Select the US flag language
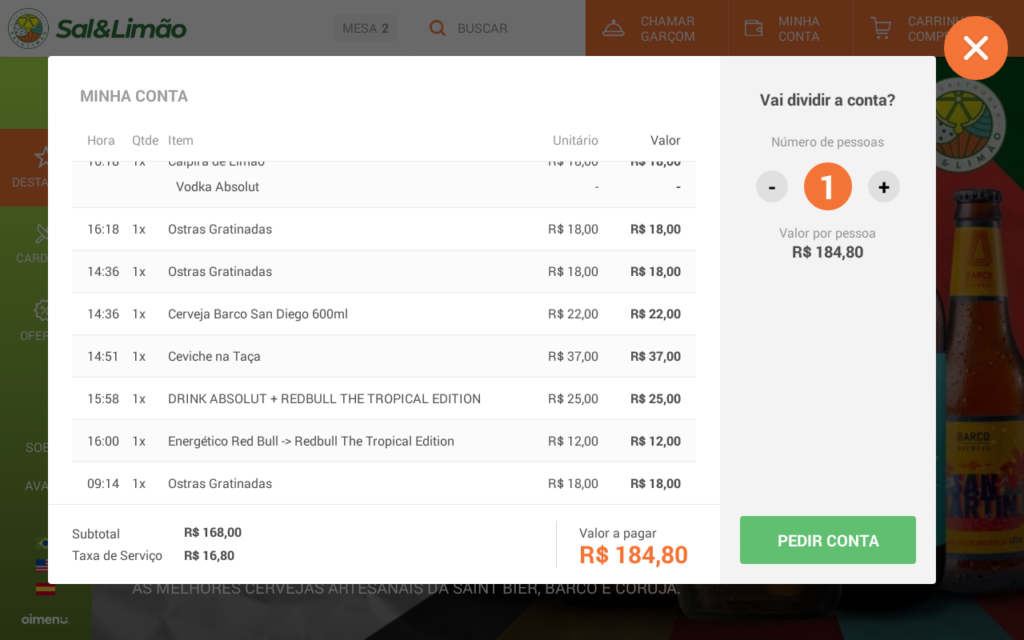This screenshot has width=1024, height=640. coord(42,565)
